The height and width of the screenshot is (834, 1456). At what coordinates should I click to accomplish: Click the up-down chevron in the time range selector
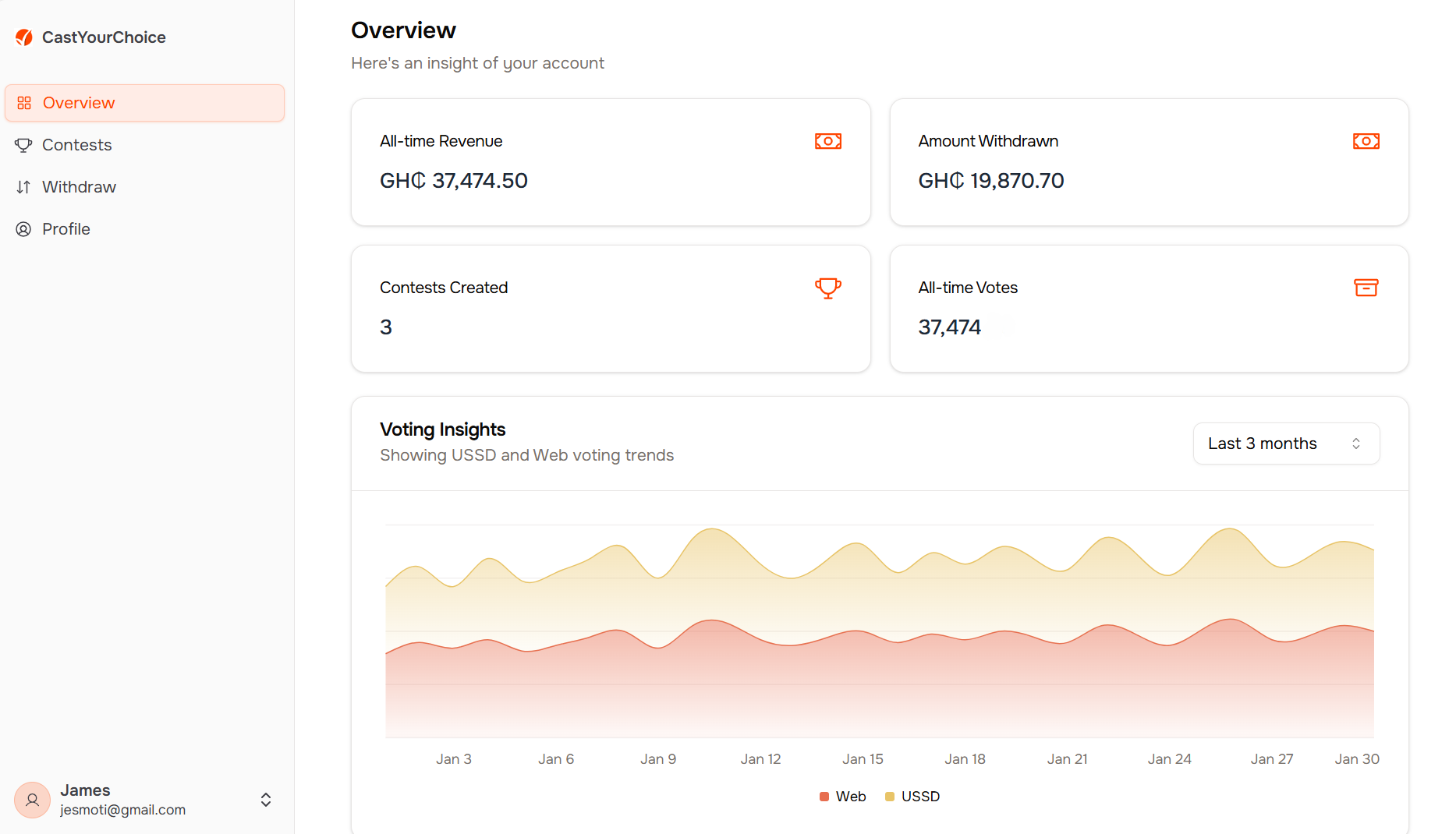pyautogui.click(x=1356, y=444)
